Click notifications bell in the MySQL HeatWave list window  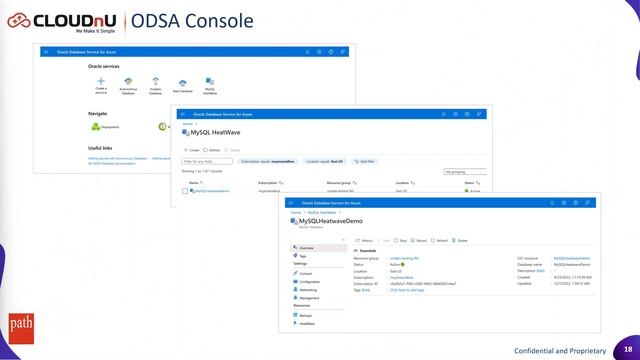coord(444,114)
